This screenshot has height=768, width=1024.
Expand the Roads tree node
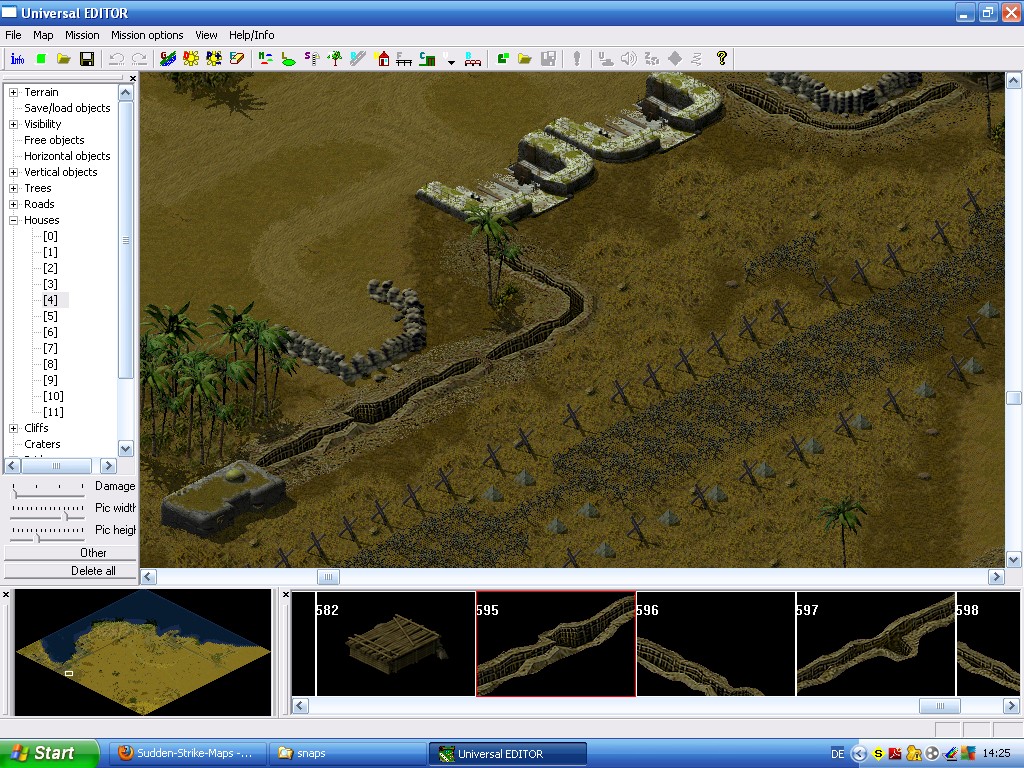click(13, 204)
